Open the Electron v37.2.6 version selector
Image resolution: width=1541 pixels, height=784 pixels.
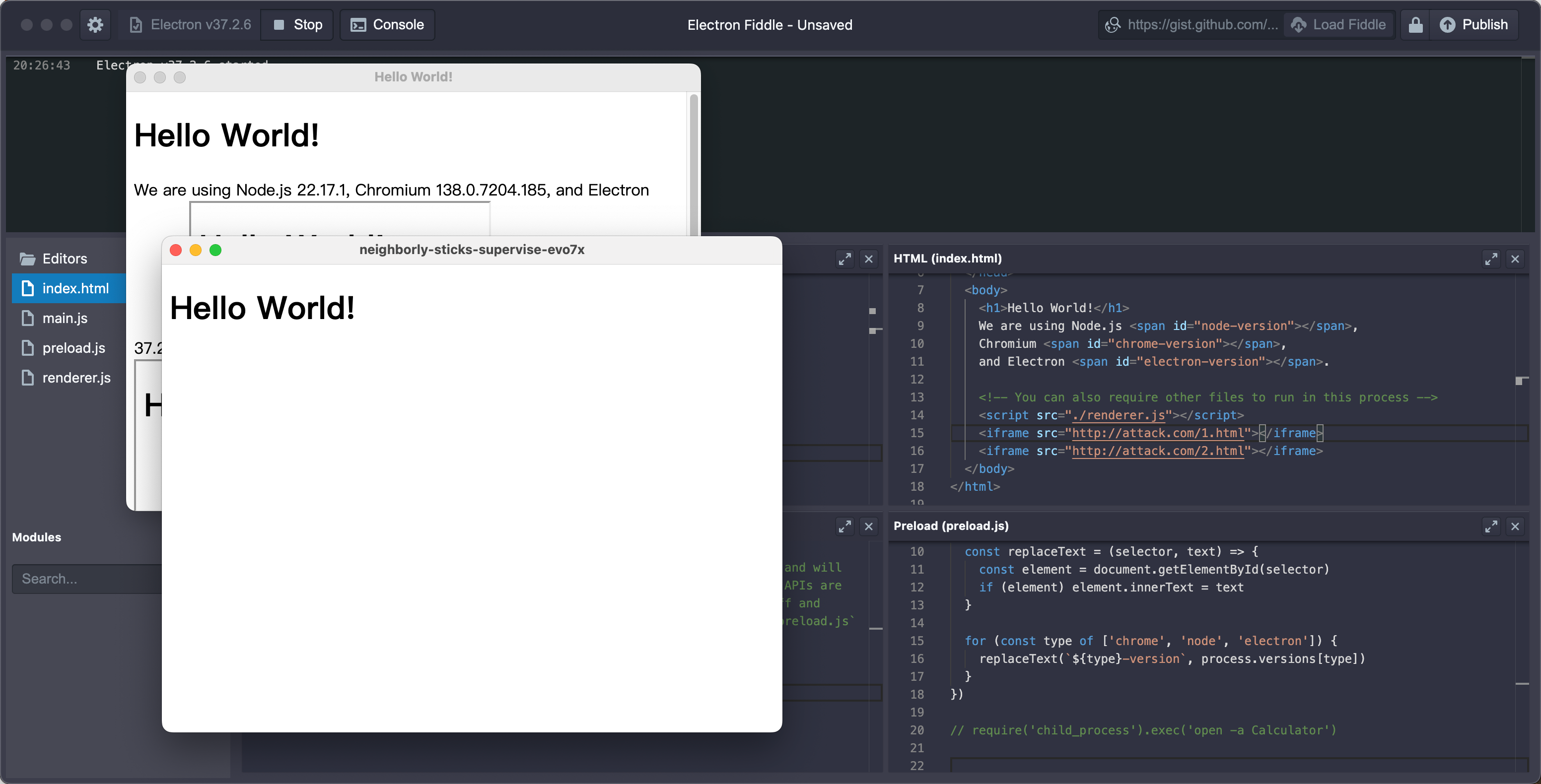(x=190, y=24)
